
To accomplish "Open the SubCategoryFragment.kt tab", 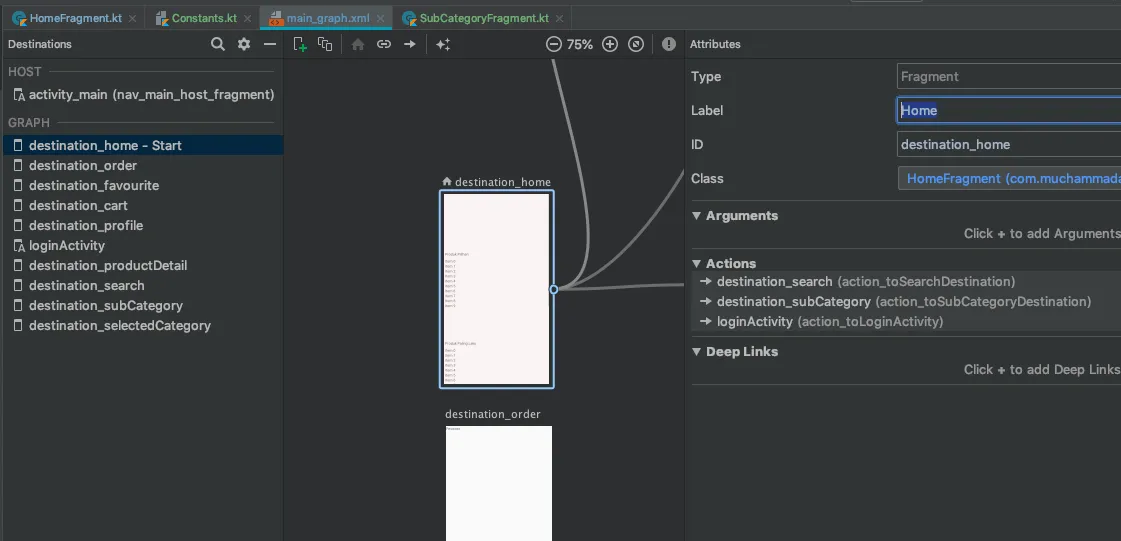I will pos(484,19).
